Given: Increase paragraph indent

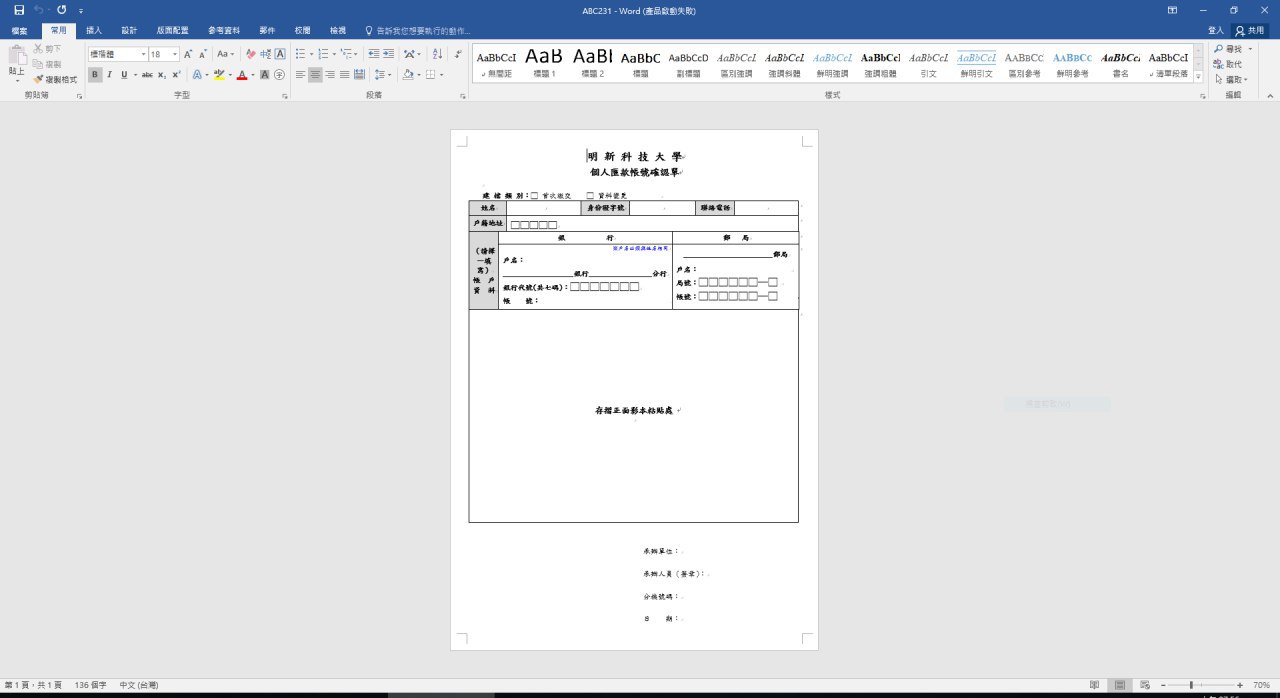Looking at the screenshot, I should click(388, 54).
